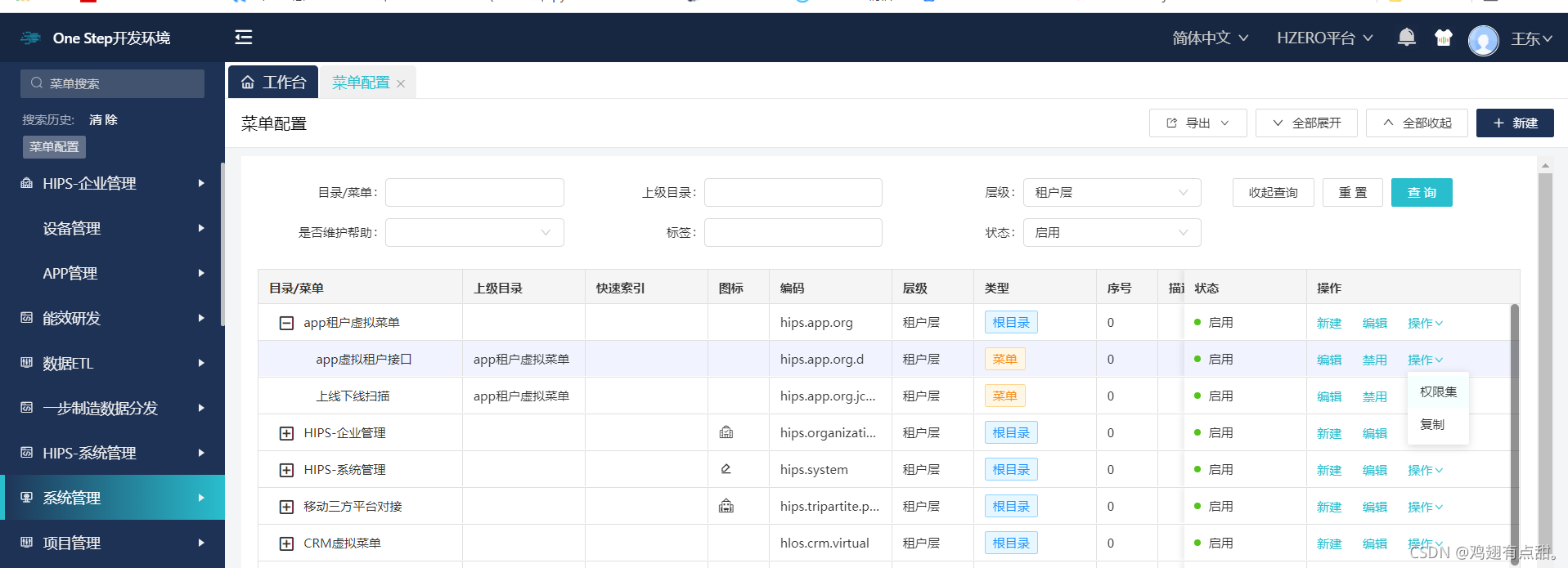Click the search magnifier icon in menu search
The height and width of the screenshot is (568, 1568).
(37, 83)
